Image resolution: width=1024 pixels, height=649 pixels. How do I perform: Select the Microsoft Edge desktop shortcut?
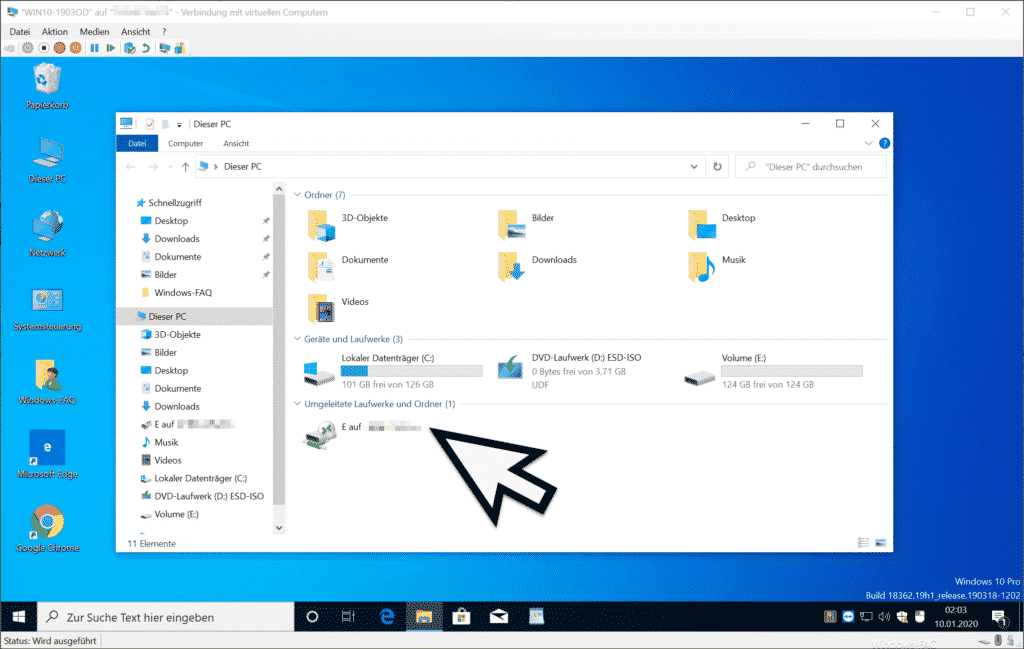[x=47, y=456]
